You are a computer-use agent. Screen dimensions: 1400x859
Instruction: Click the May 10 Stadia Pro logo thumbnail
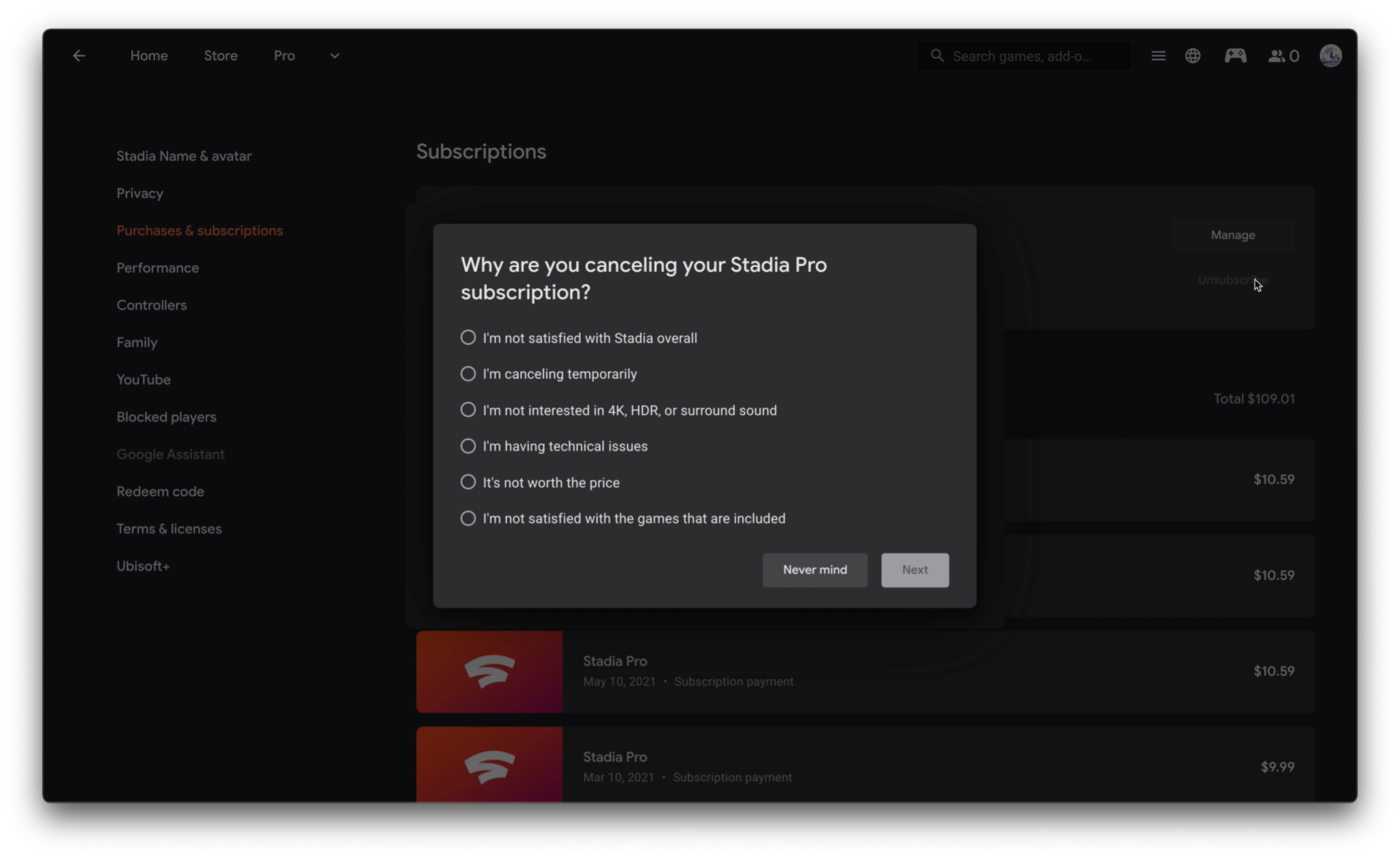(x=489, y=671)
